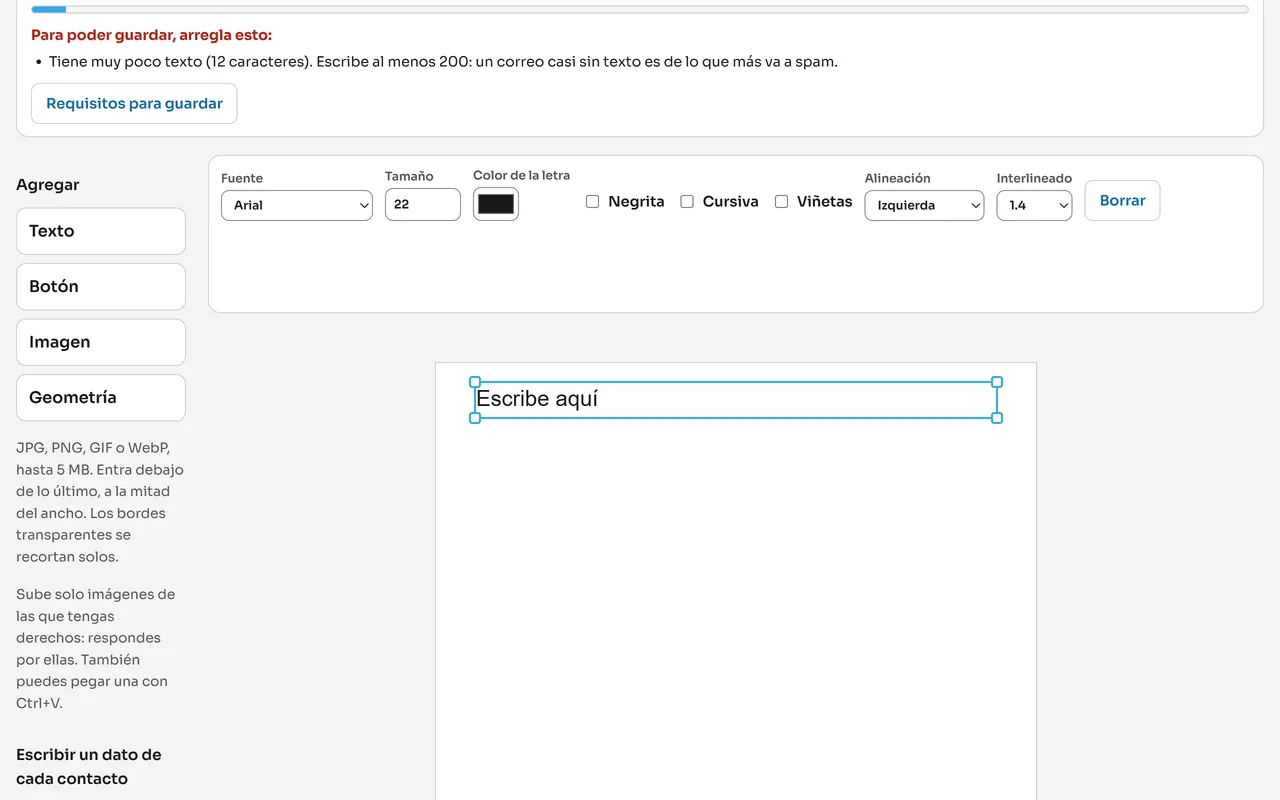Open the Interlineado dropdown showing 1.4
1280x800 pixels.
click(x=1034, y=205)
